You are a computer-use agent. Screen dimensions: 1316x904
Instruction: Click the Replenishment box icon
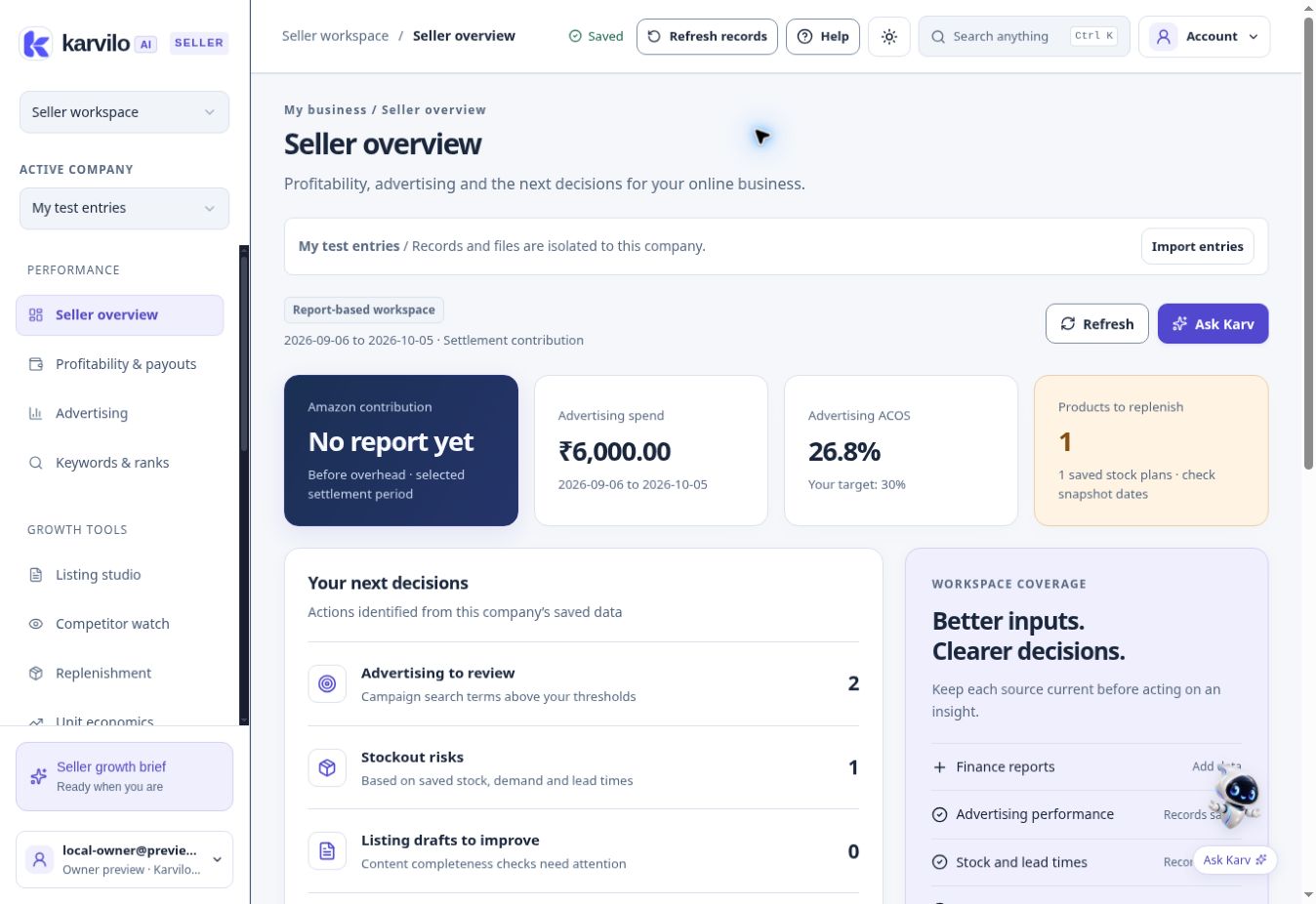[36, 674]
